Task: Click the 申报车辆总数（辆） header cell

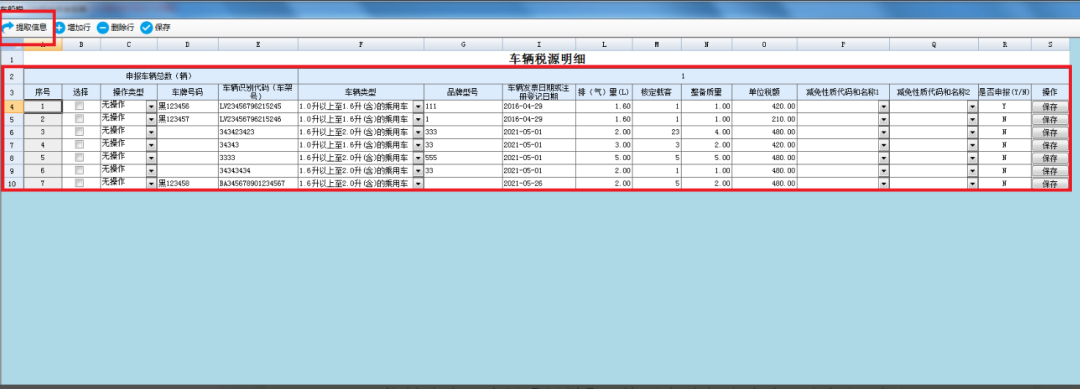Action: tap(161, 76)
